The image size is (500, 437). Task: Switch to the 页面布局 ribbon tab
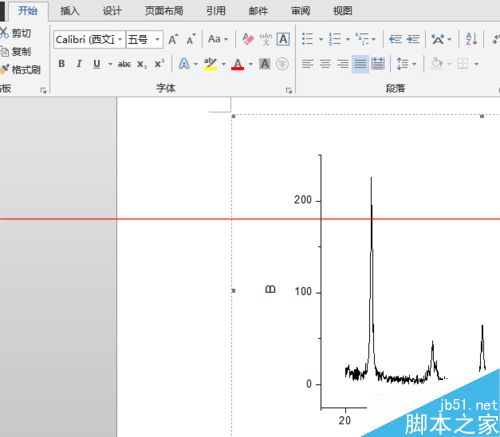(164, 11)
